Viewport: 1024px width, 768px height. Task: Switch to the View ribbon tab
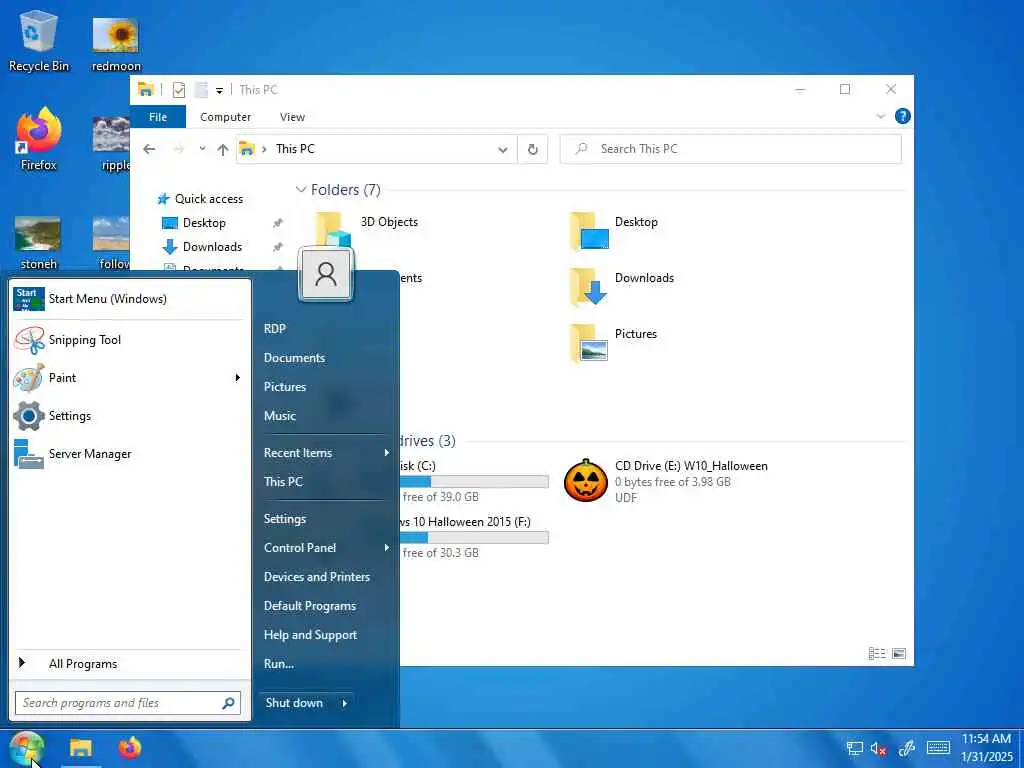[292, 117]
